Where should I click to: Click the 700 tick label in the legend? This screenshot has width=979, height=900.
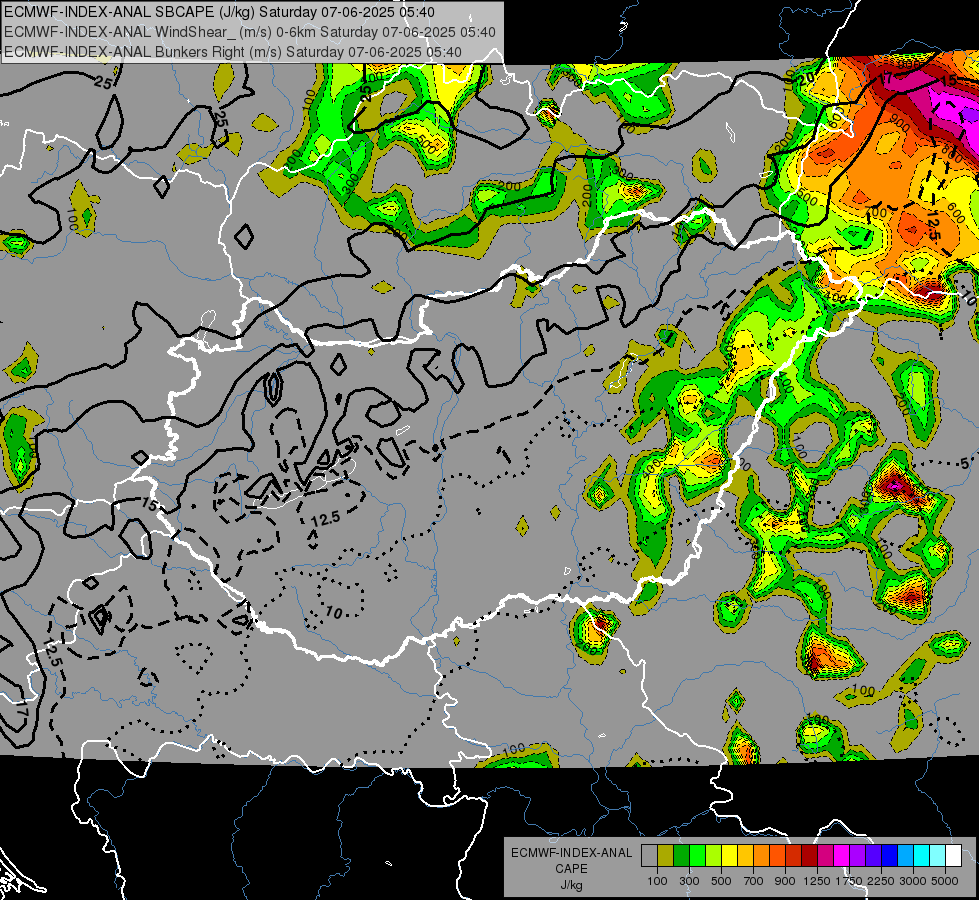point(754,881)
